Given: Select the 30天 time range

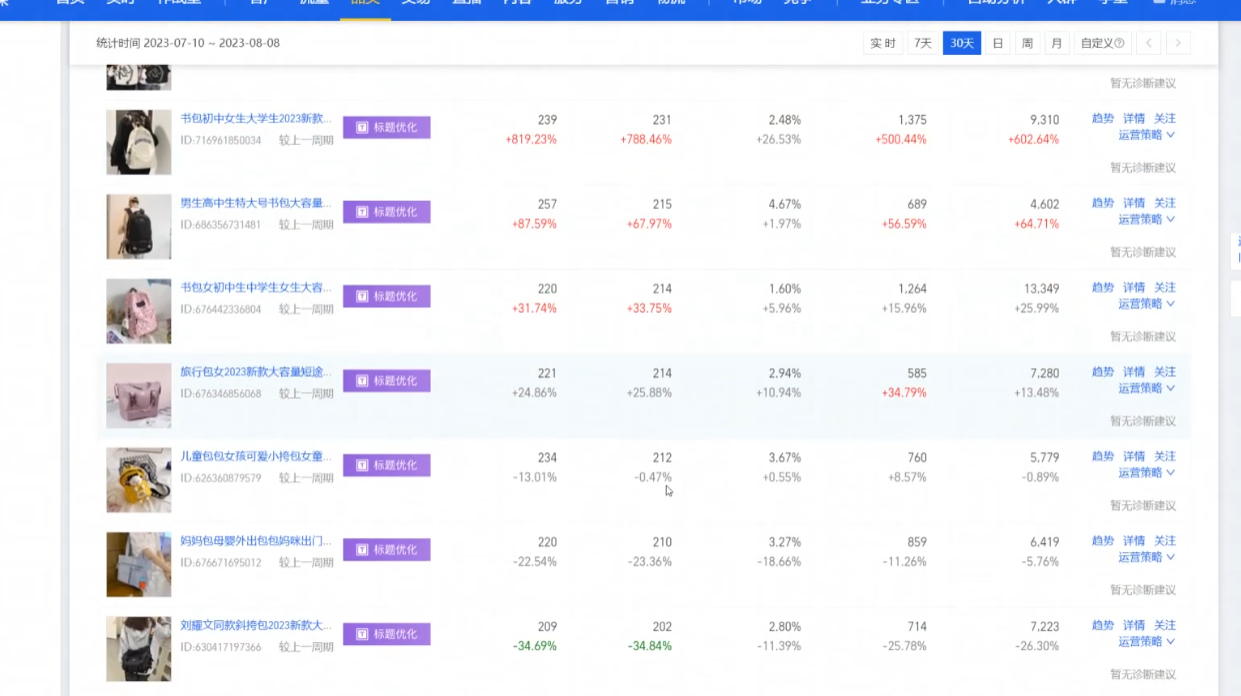Looking at the screenshot, I should pyautogui.click(x=961, y=43).
